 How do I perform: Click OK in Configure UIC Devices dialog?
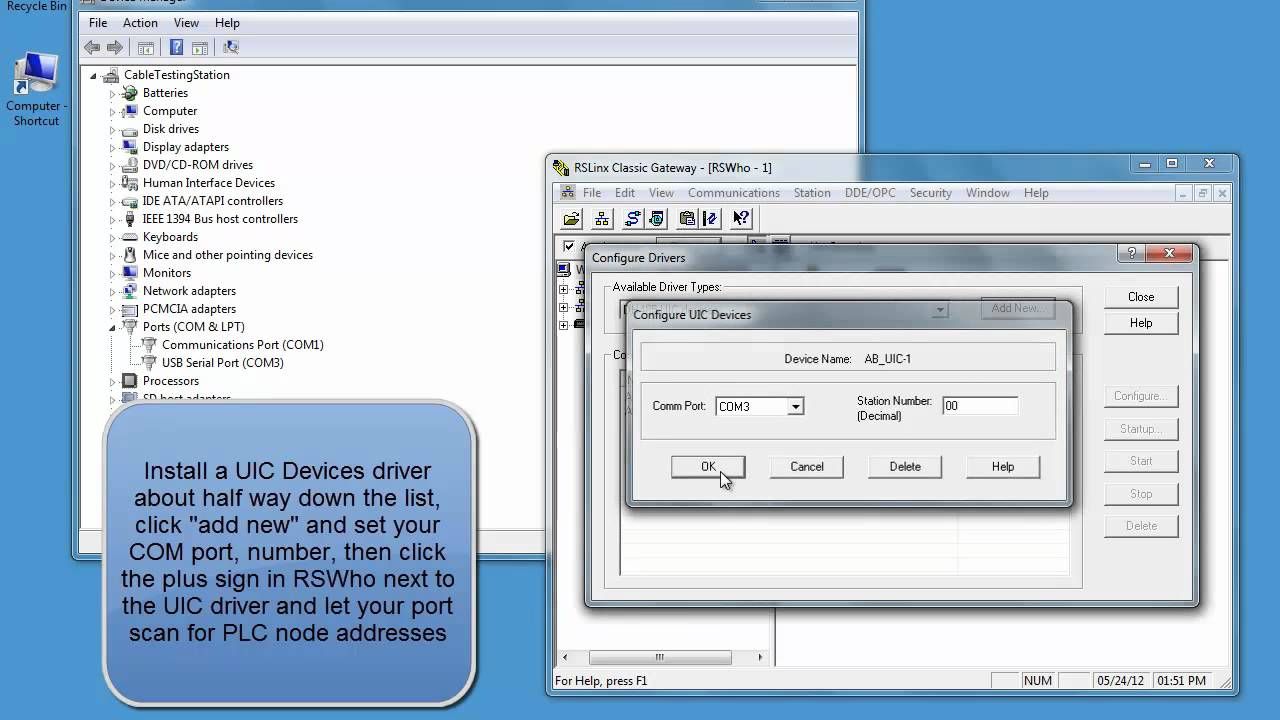click(x=708, y=467)
